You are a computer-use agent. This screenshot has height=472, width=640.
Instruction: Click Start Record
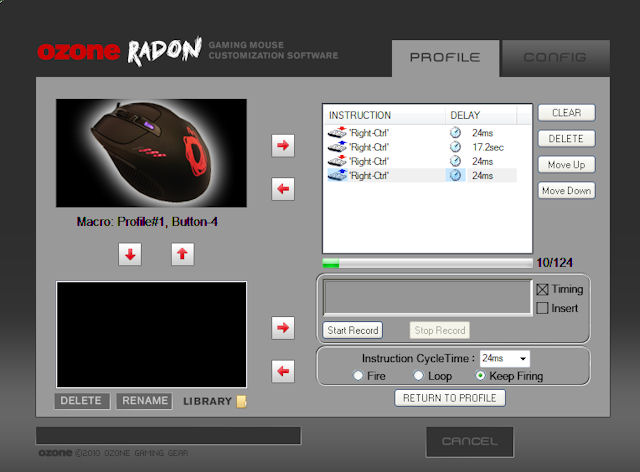tap(353, 330)
